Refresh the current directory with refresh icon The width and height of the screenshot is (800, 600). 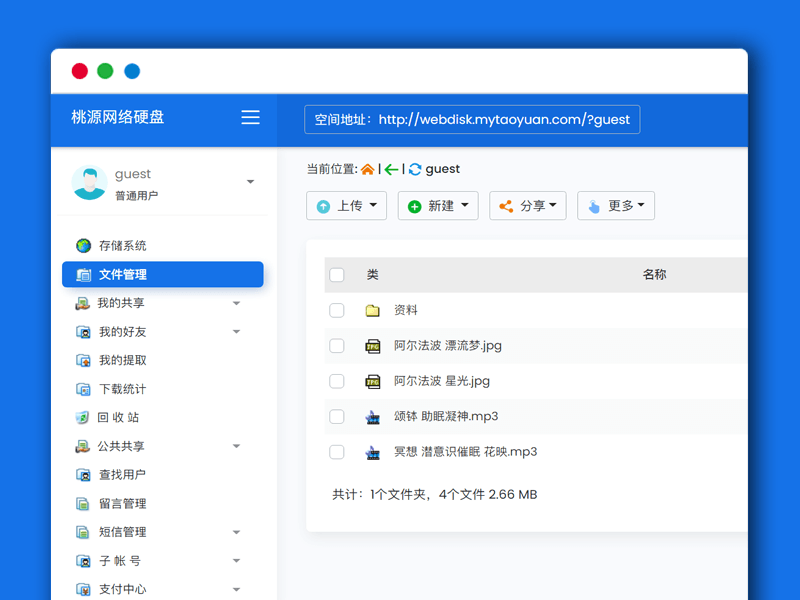(x=413, y=169)
